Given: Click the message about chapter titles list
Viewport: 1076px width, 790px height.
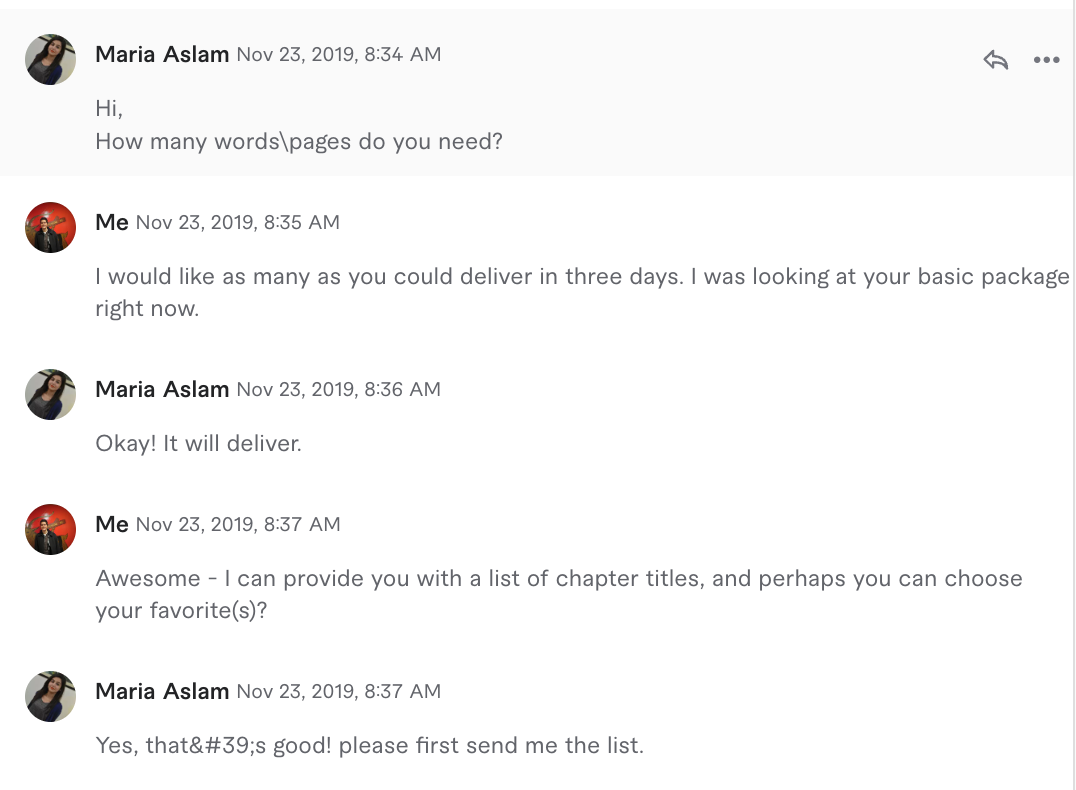Looking at the screenshot, I should (x=558, y=579).
